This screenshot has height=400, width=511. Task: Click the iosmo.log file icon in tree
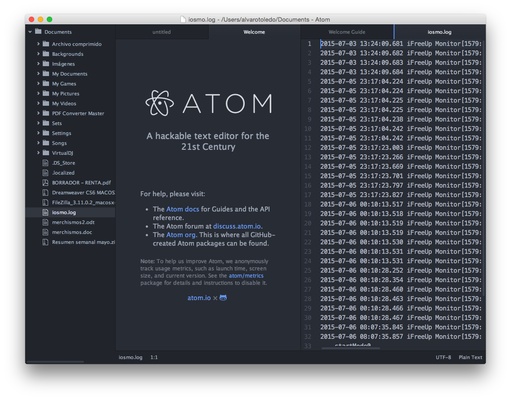[x=45, y=212]
